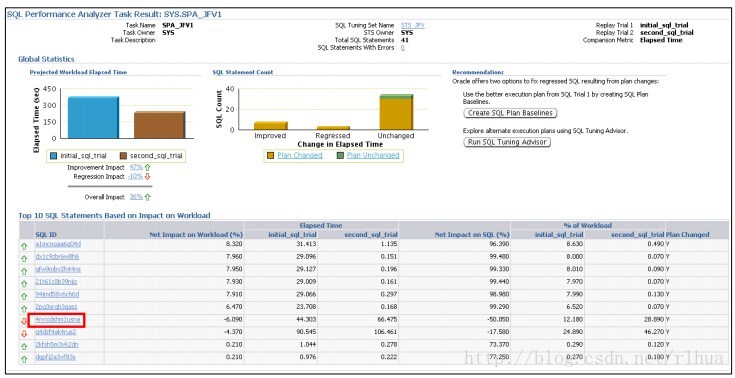
Task: Click red arrow beside Regression Impact -10%
Action: 148,177
